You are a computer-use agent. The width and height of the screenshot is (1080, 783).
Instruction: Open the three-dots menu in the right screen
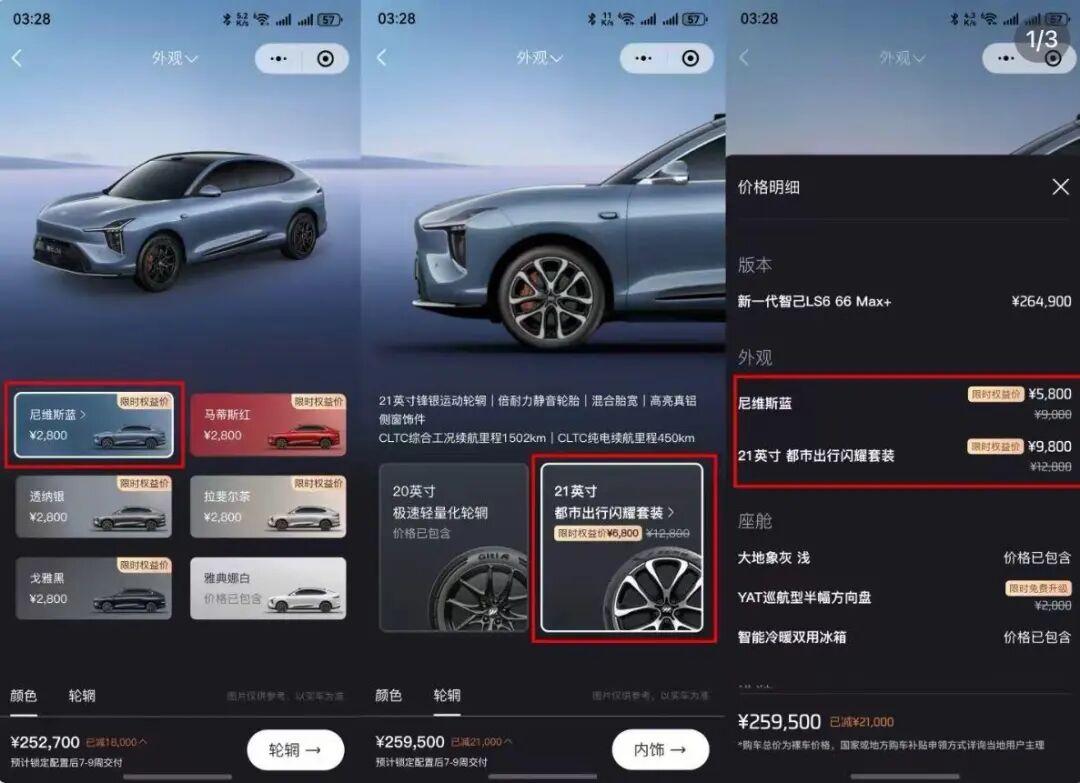click(1006, 59)
